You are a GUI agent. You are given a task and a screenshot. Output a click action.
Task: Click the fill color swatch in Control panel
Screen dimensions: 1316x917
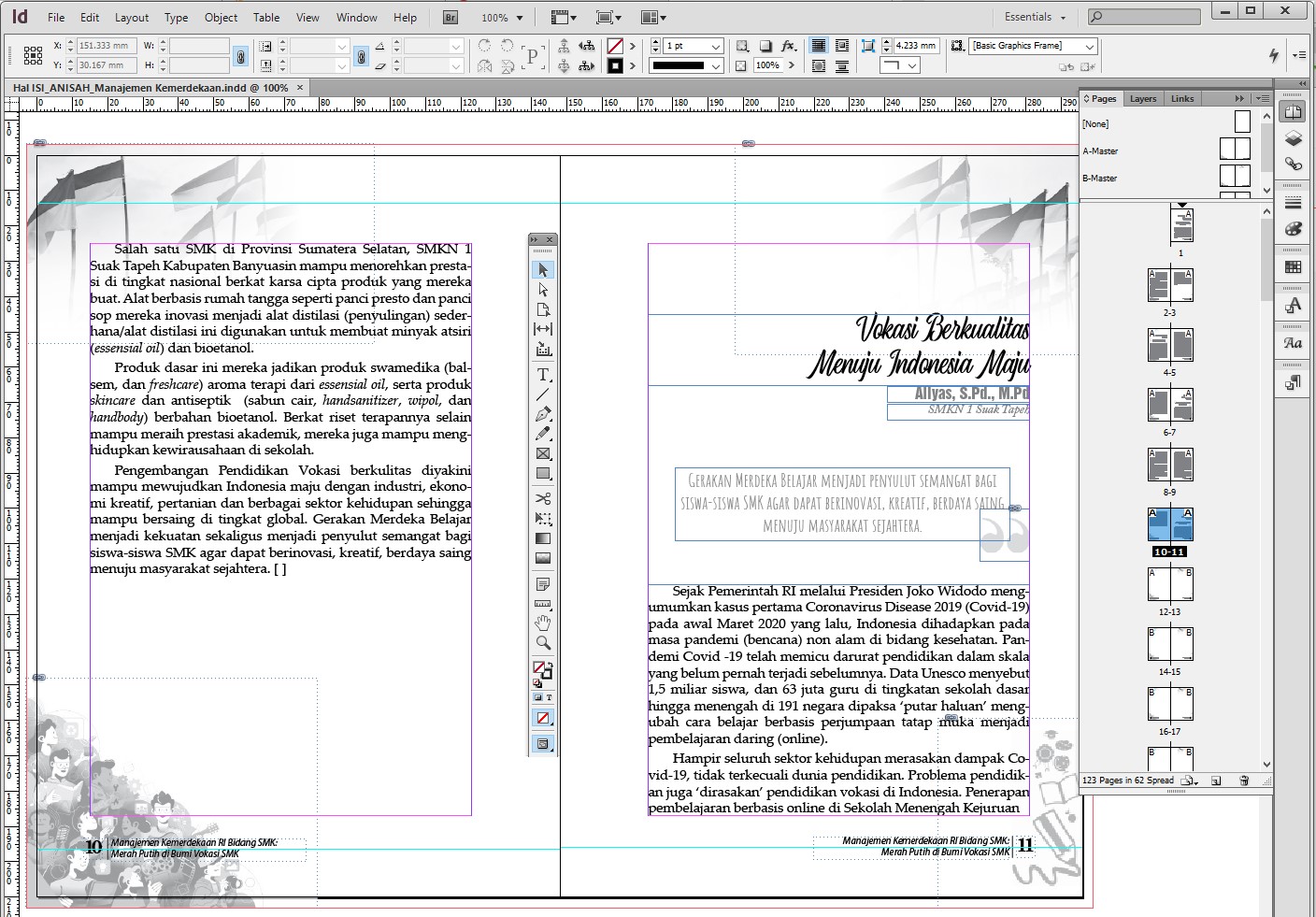[615, 46]
